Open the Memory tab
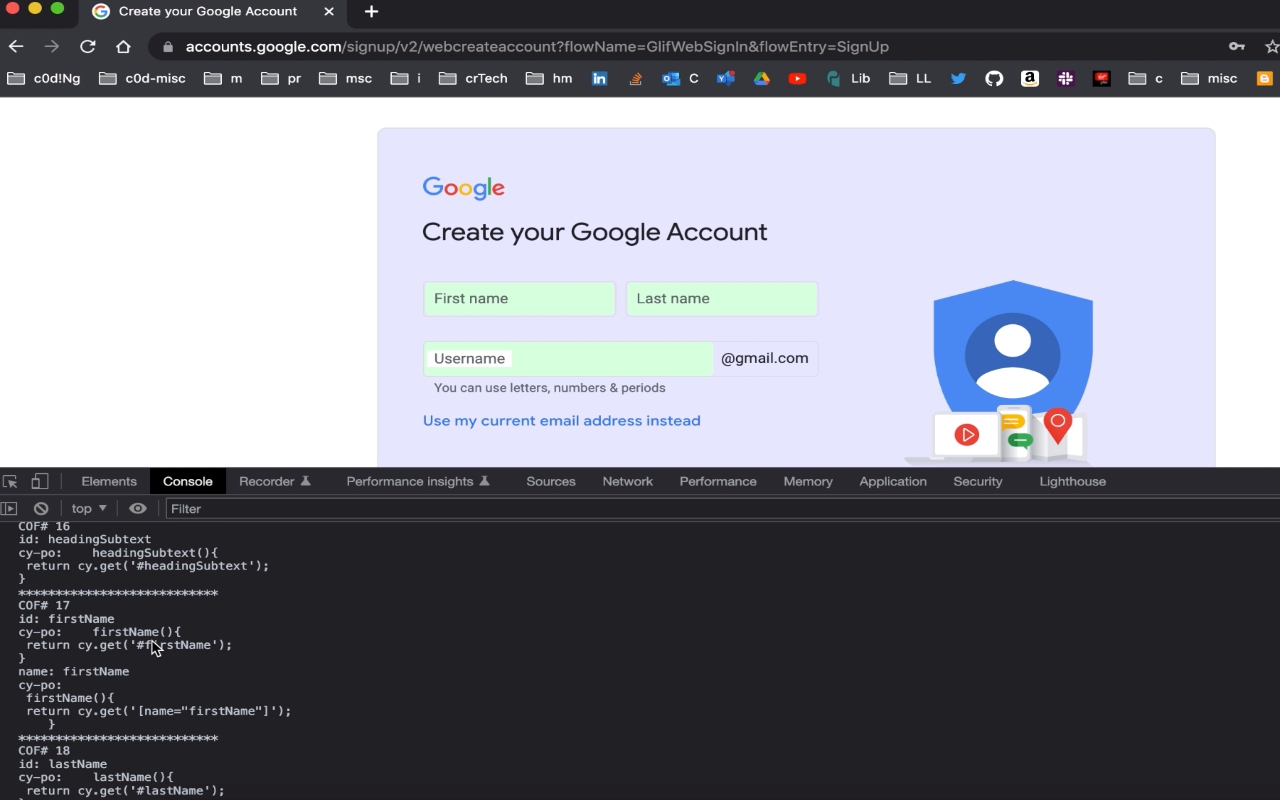 coord(808,481)
